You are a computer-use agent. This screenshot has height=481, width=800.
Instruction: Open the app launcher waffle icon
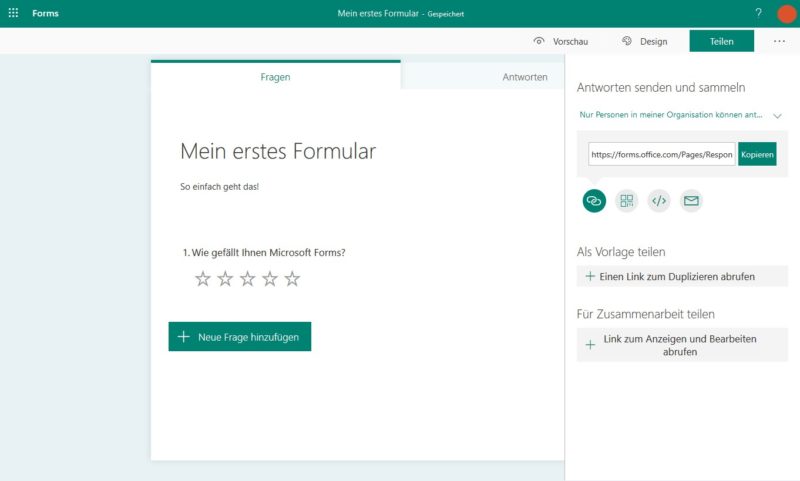(x=14, y=13)
